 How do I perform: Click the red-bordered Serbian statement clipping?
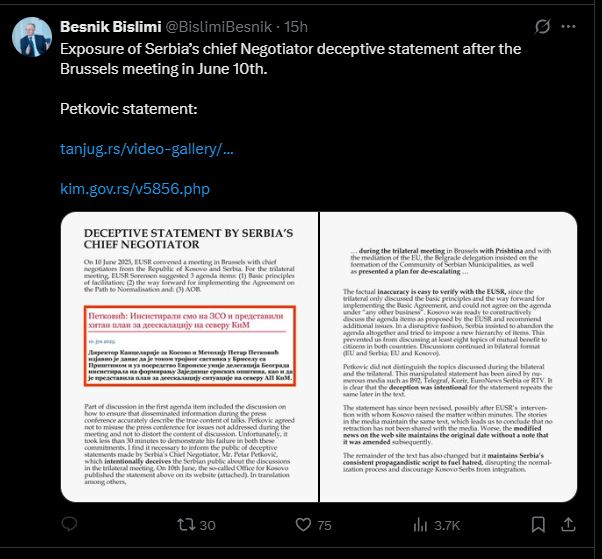(190, 346)
